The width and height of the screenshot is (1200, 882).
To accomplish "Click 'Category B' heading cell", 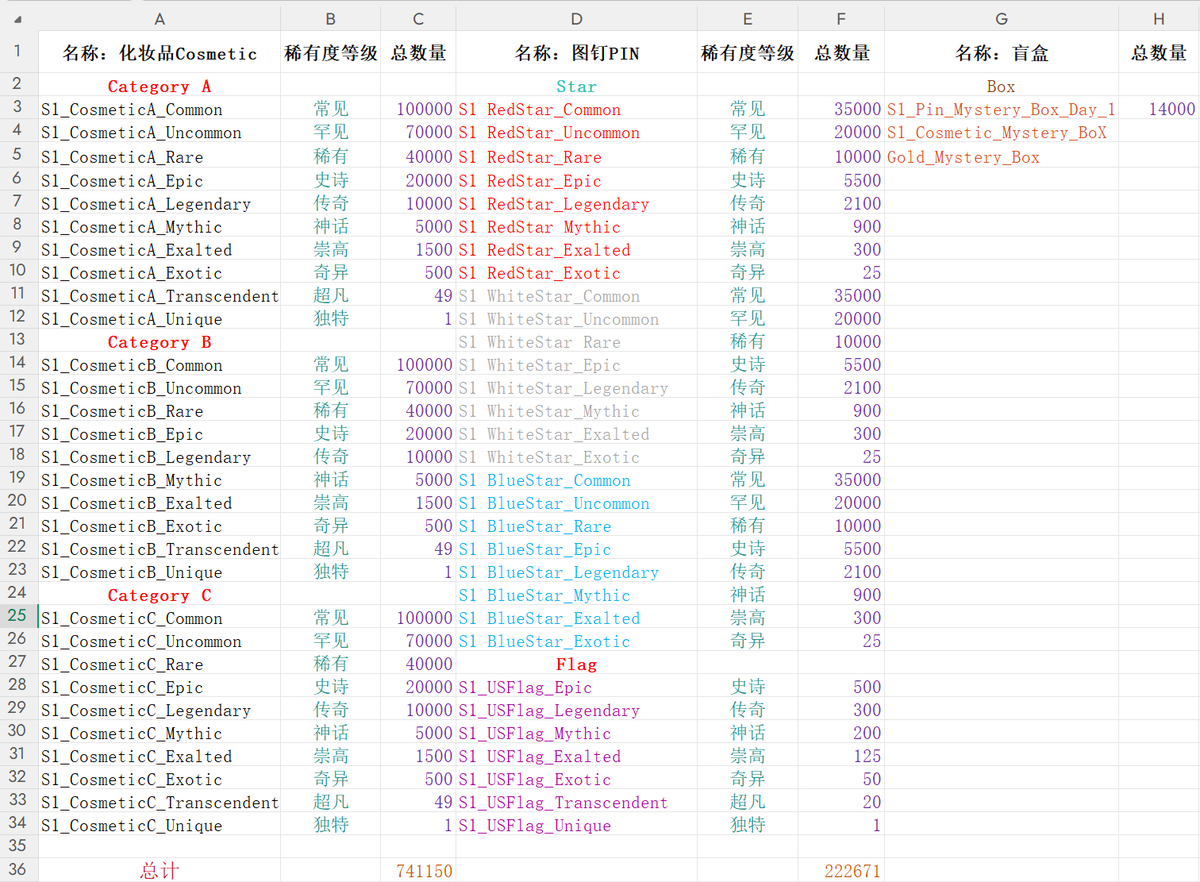I will 160,342.
